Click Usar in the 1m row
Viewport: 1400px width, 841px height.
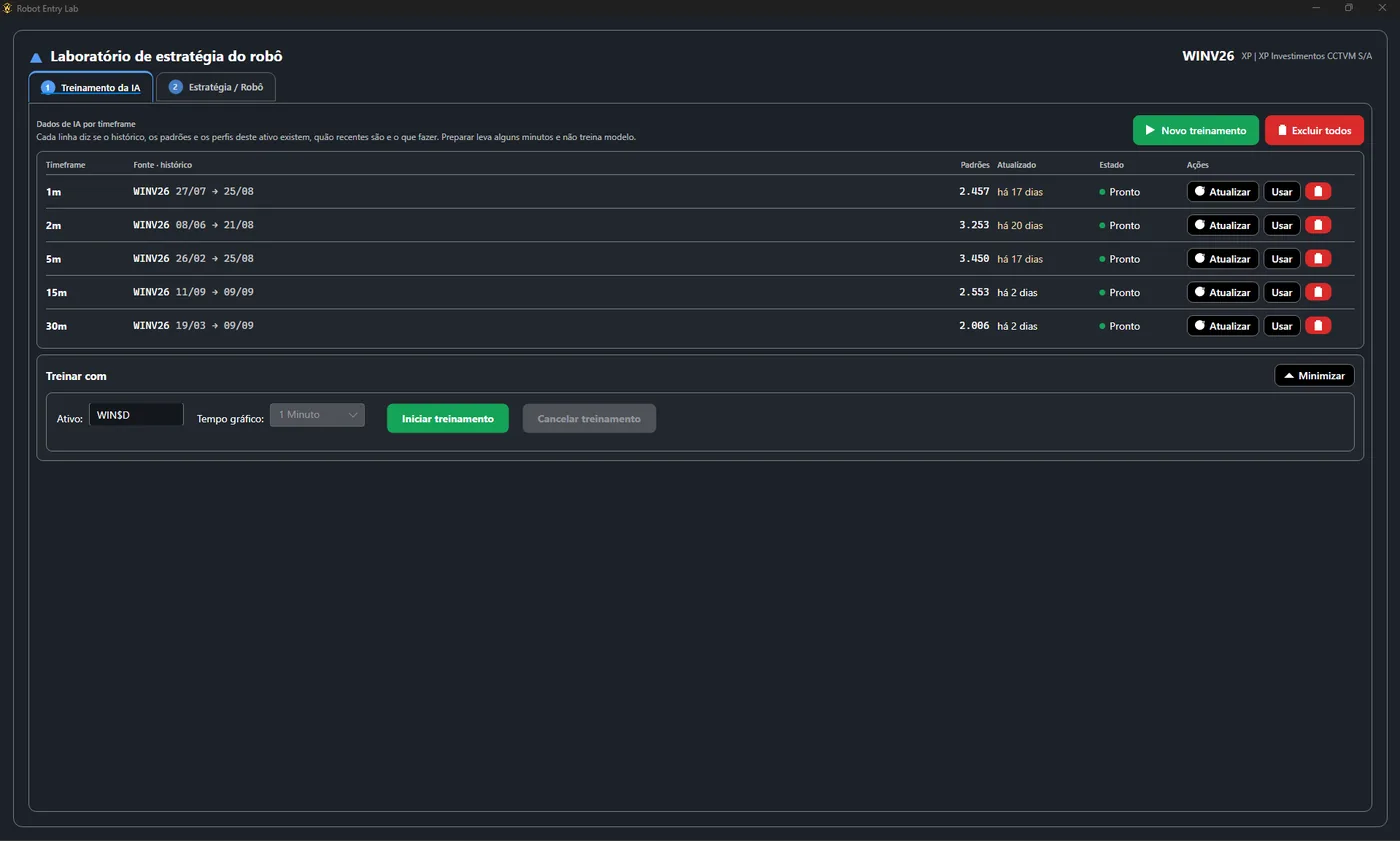tap(1282, 191)
